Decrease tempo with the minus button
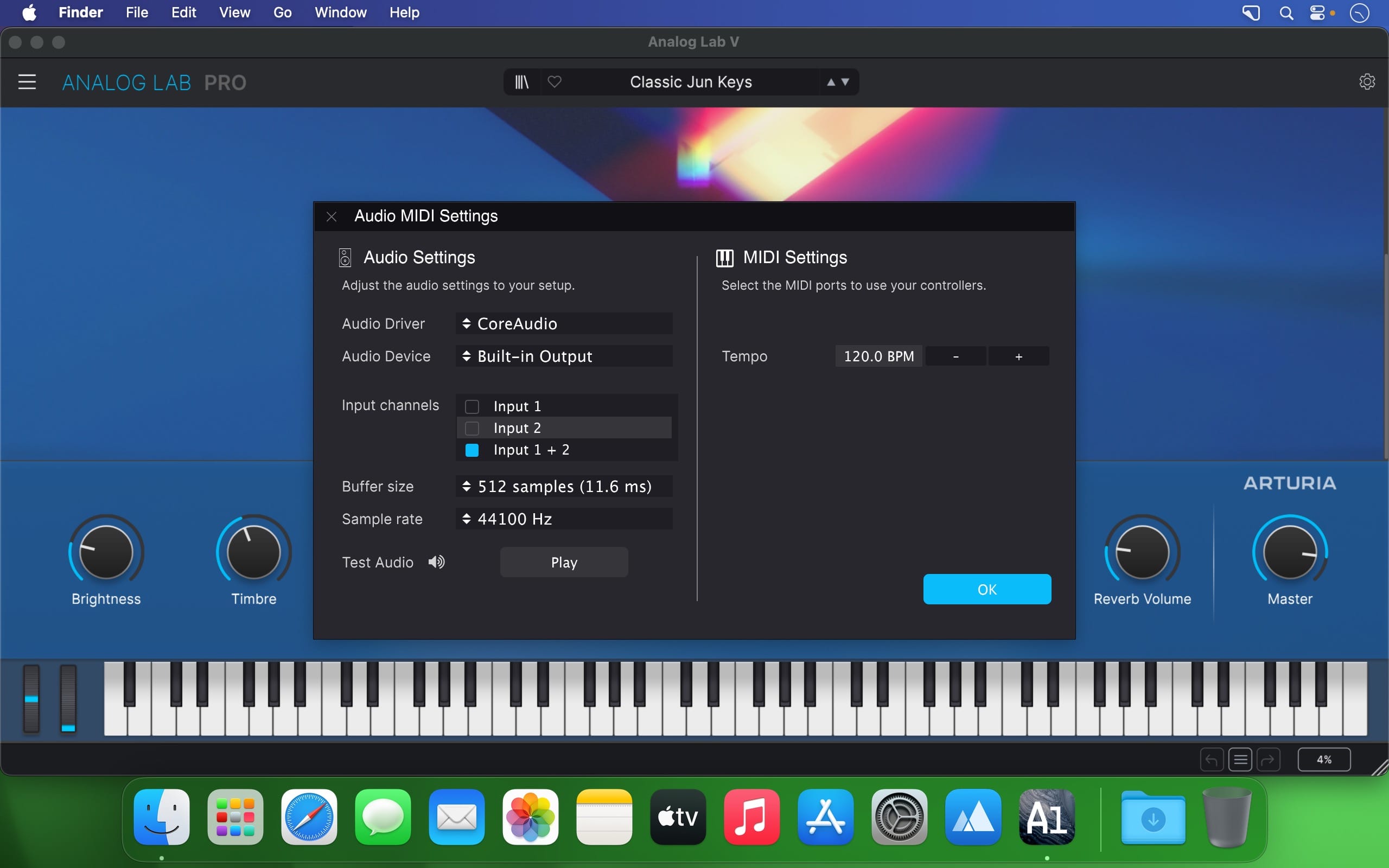1389x868 pixels. tap(955, 356)
